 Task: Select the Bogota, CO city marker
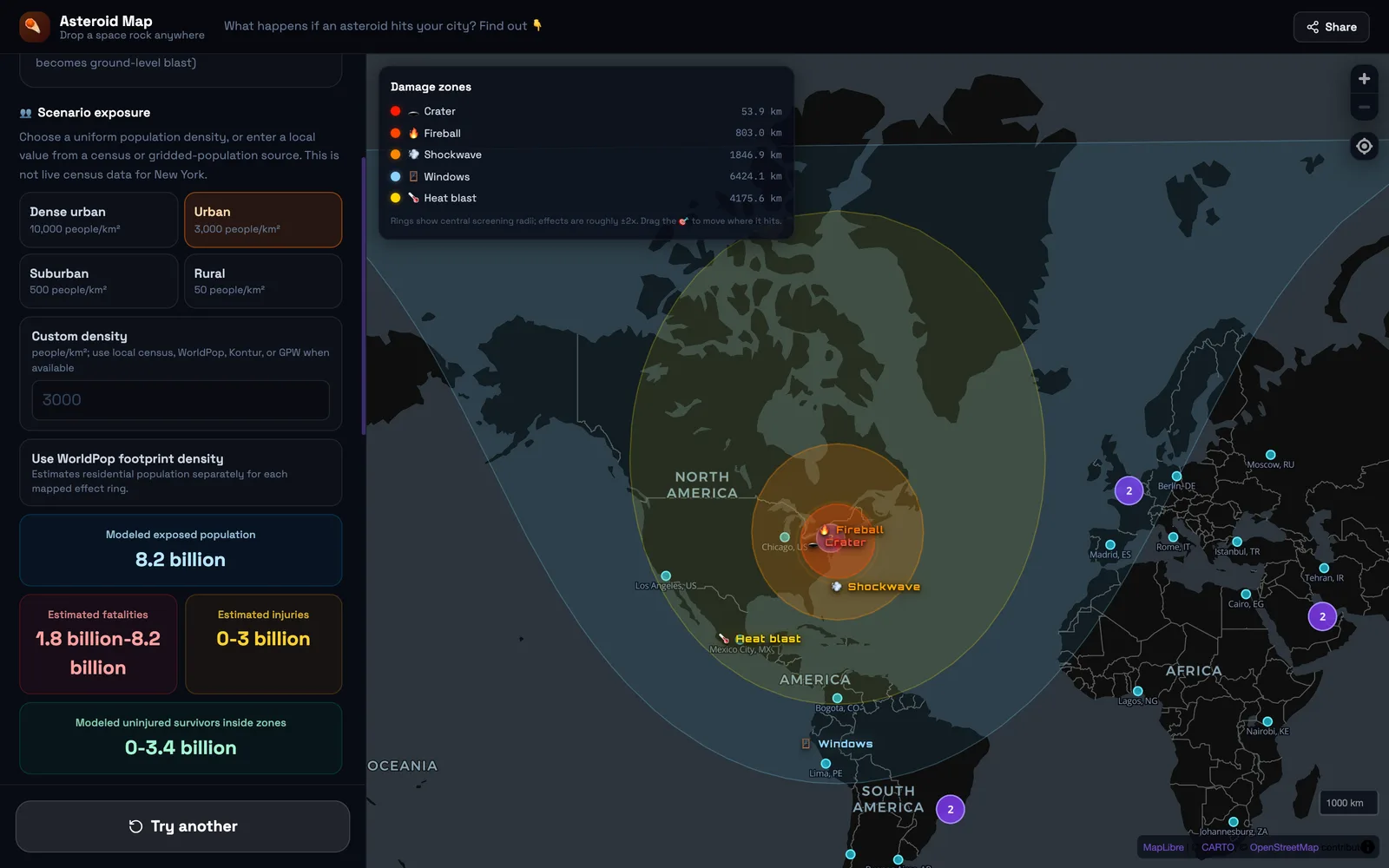coord(837,698)
